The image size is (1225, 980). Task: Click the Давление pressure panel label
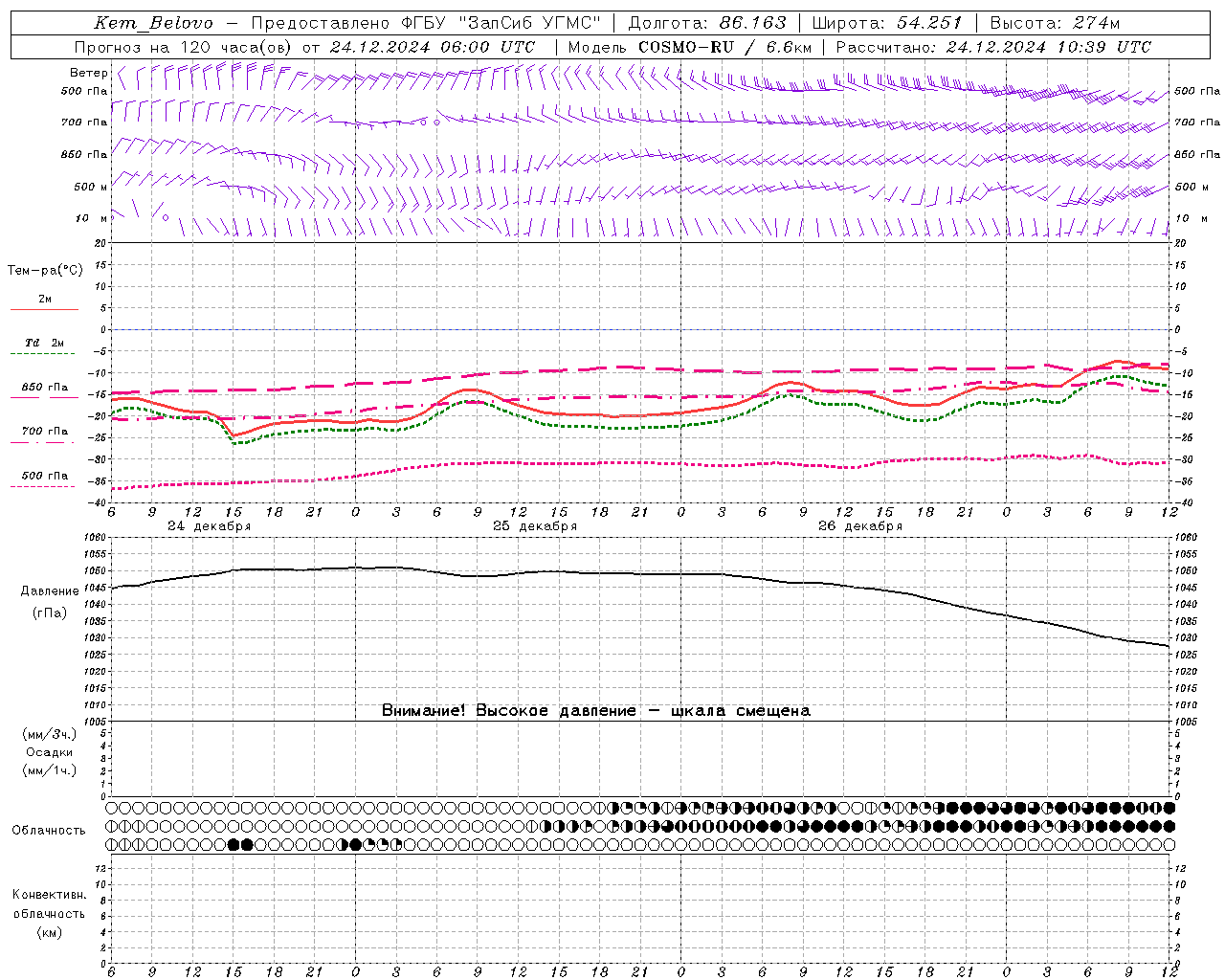(50, 591)
